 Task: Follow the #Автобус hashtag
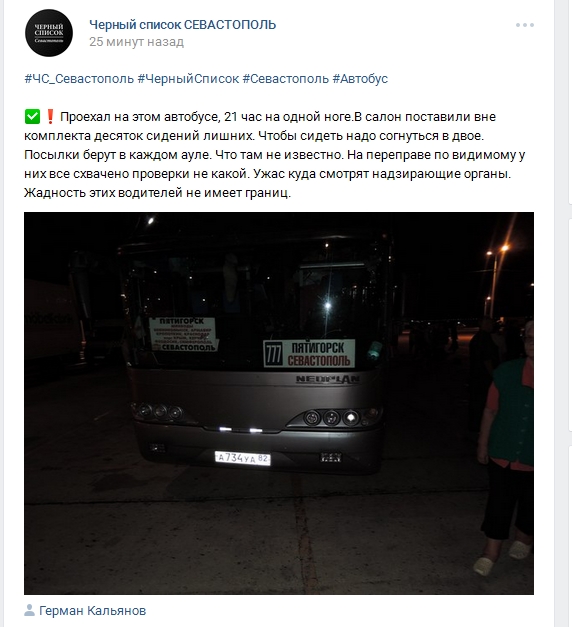(x=360, y=79)
